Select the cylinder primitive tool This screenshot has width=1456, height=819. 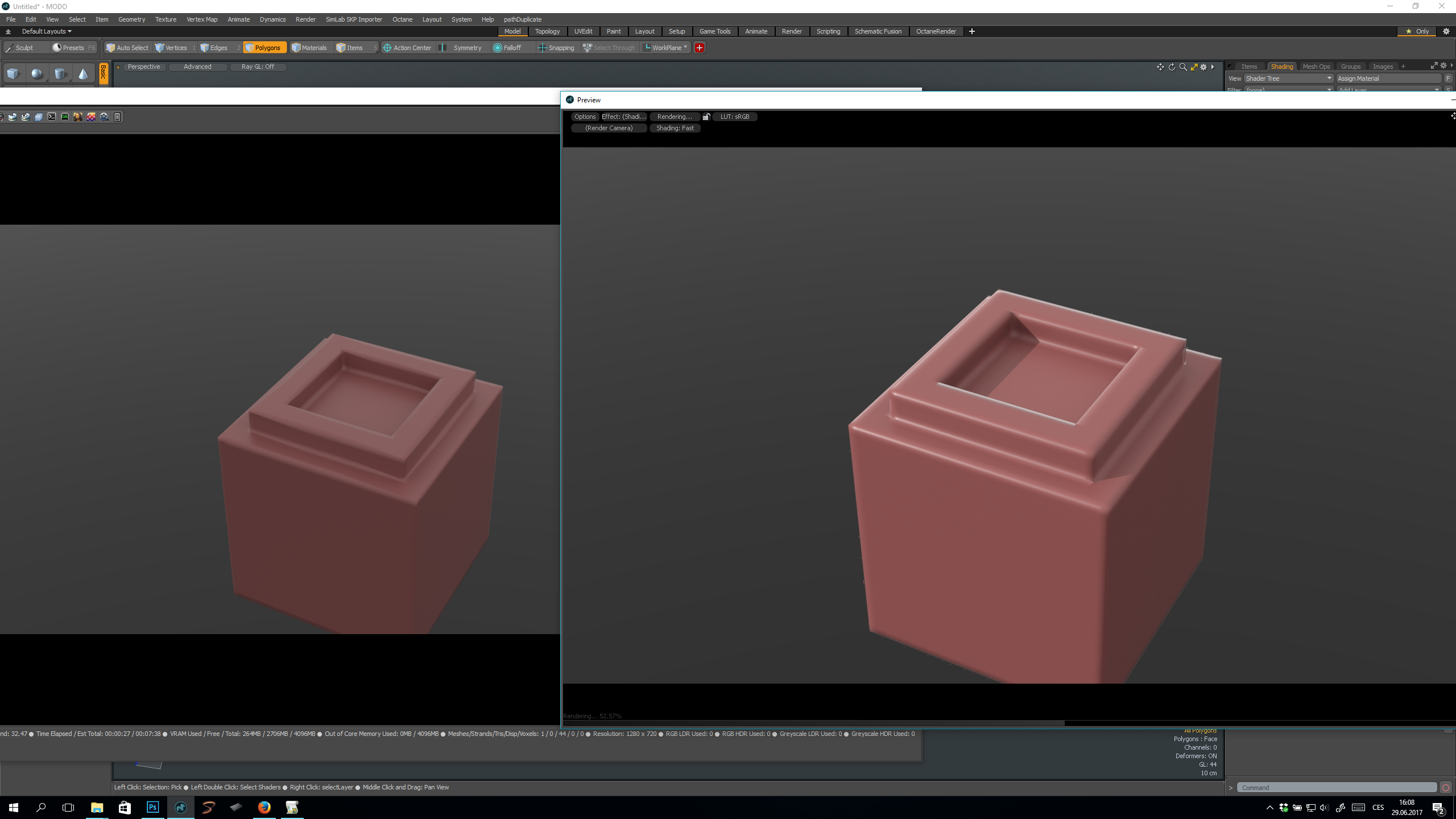click(60, 74)
